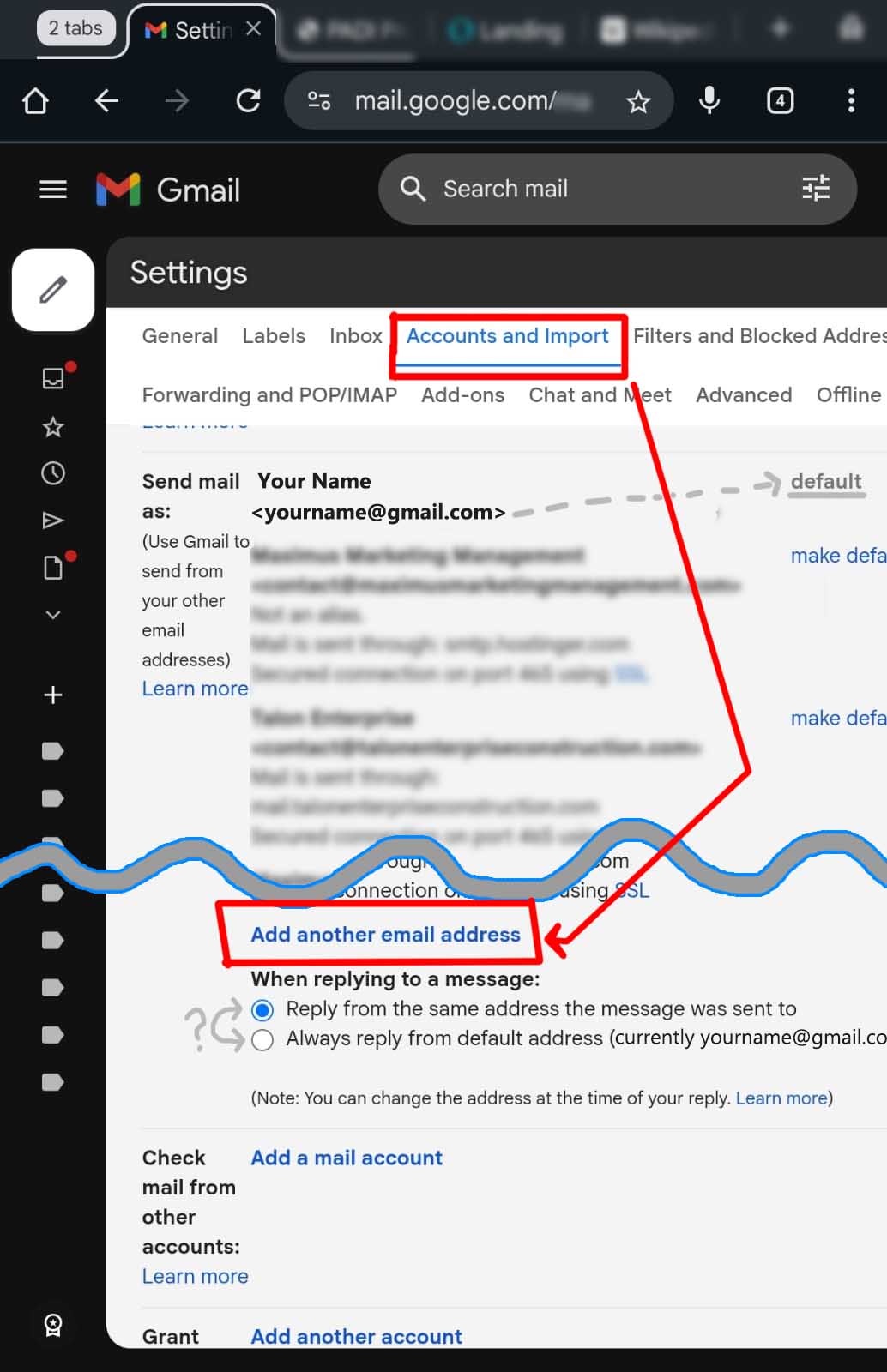Viewport: 887px width, 1372px height.
Task: Click the Add a mail account link
Action: (347, 1158)
